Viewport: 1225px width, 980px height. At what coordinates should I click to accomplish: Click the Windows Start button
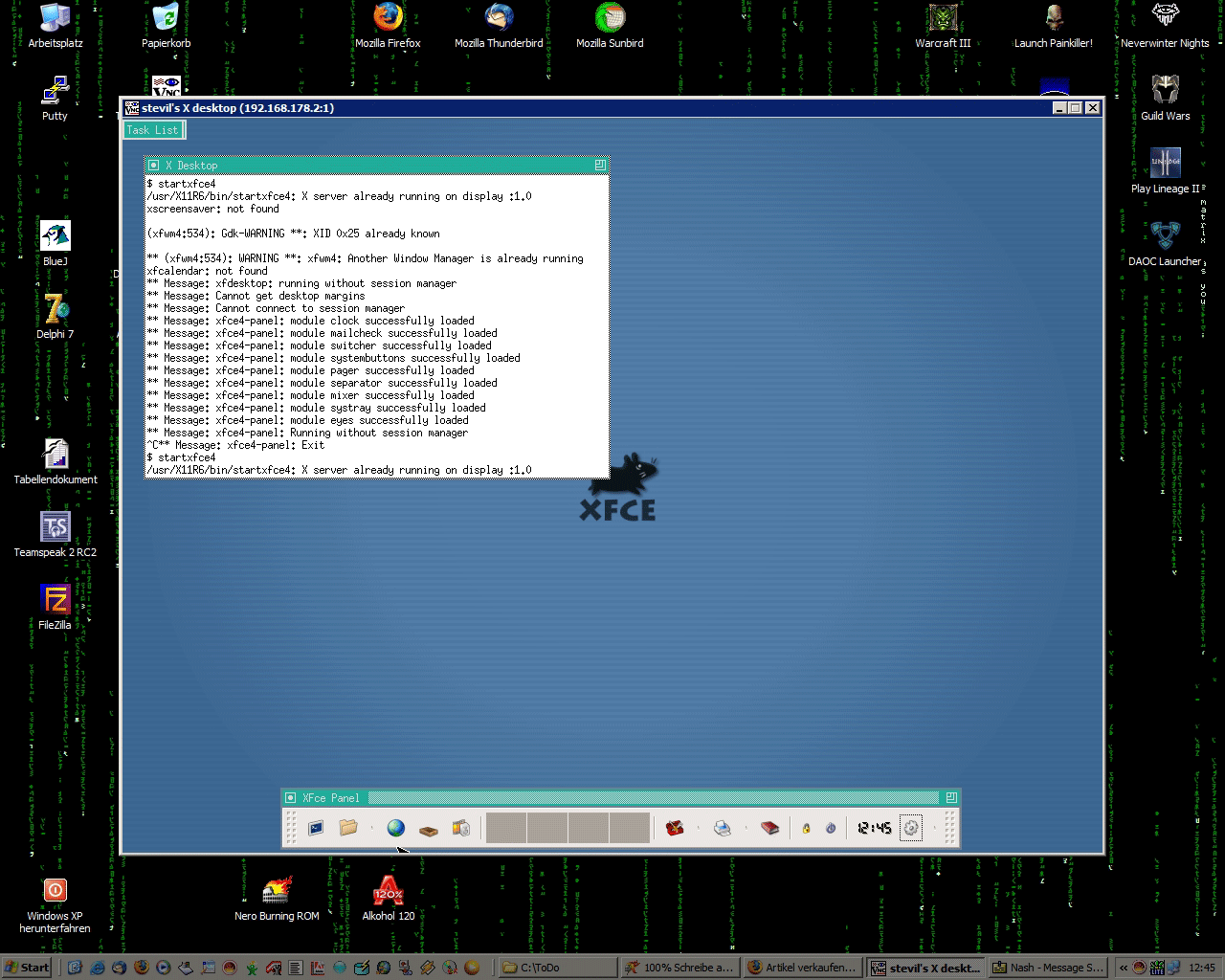coord(27,968)
